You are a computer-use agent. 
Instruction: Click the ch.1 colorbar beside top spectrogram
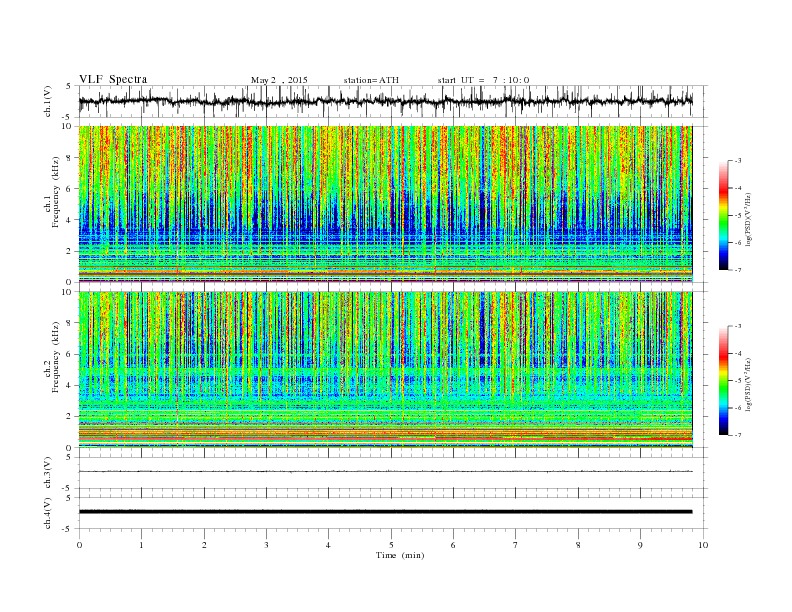click(723, 216)
